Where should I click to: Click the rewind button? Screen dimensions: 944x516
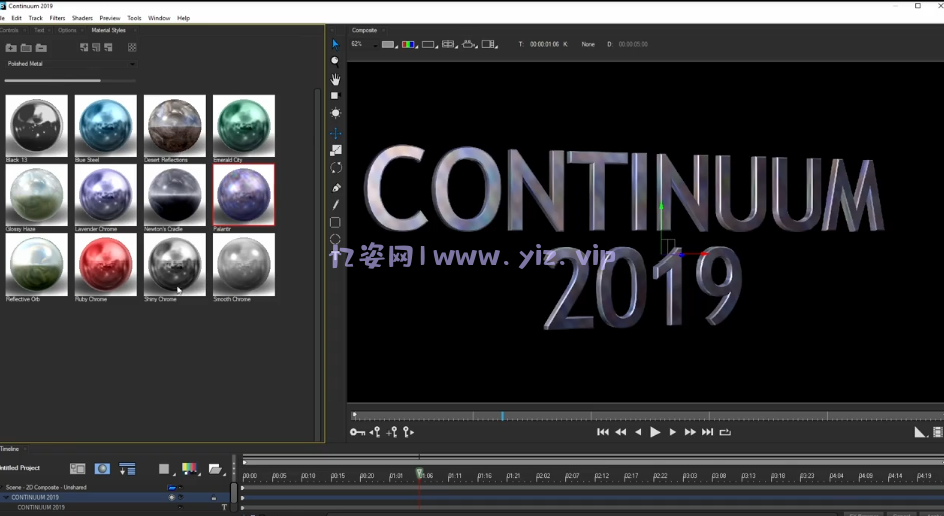[x=621, y=432]
